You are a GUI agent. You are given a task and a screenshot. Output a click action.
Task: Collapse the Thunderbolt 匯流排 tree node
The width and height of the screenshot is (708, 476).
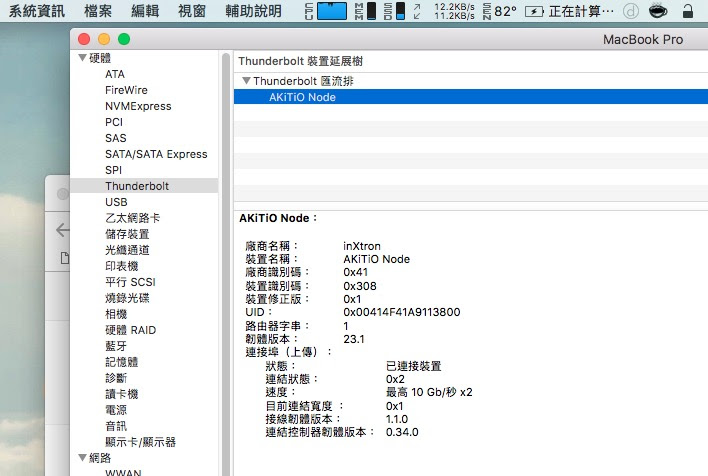pyautogui.click(x=246, y=81)
